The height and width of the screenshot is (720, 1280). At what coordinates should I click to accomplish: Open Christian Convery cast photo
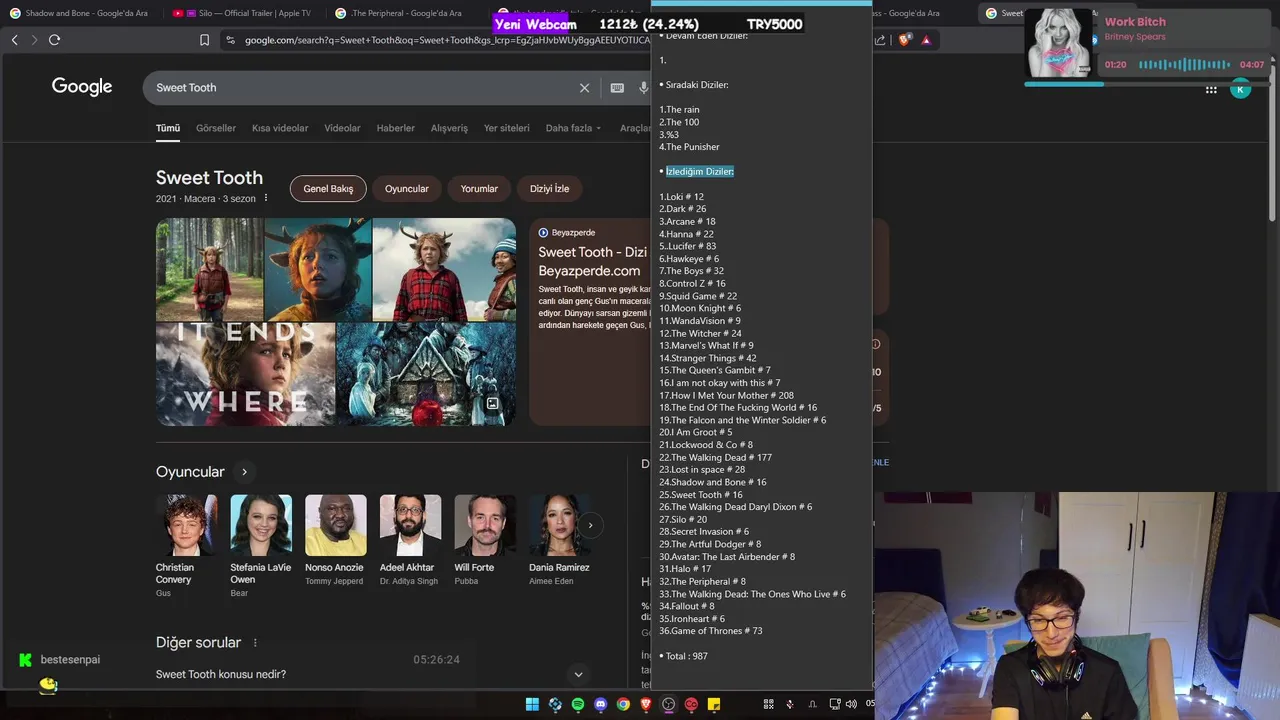(x=186, y=525)
